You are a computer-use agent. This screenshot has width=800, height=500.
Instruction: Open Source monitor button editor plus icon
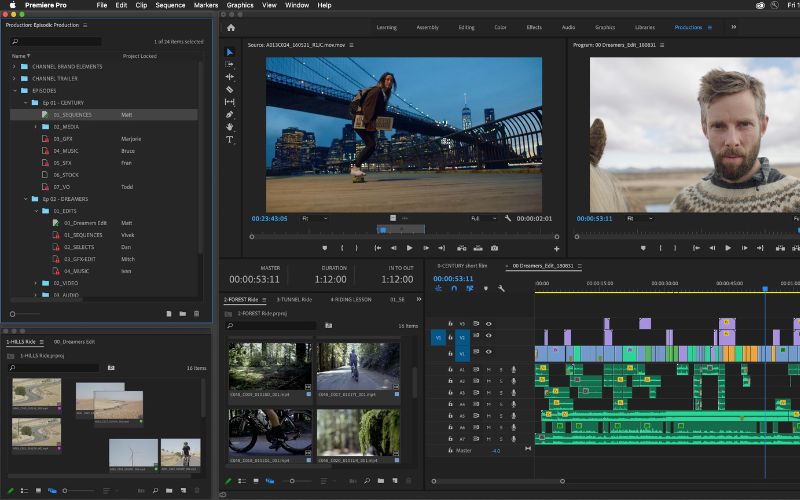tap(557, 248)
